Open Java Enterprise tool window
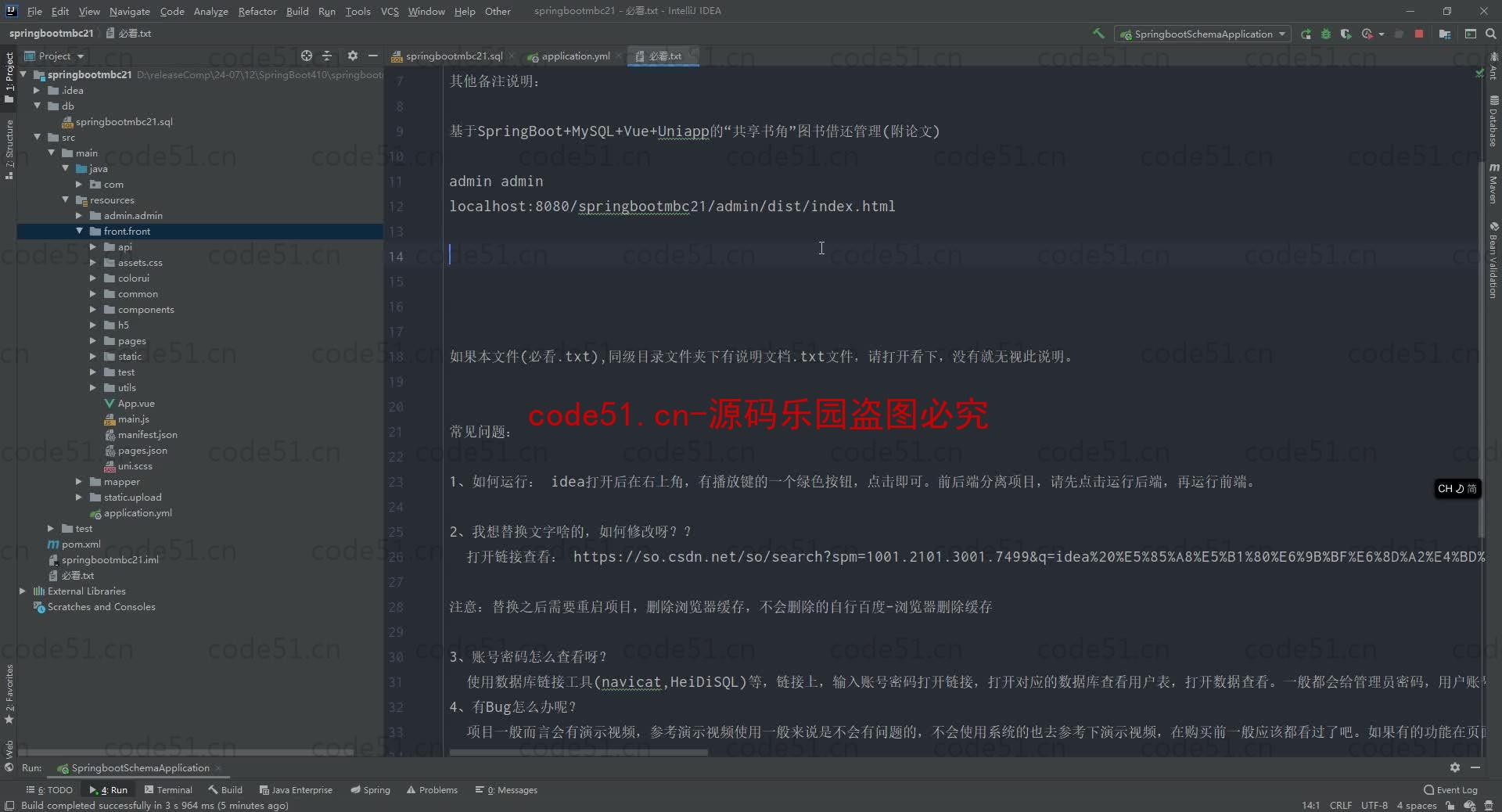This screenshot has width=1502, height=812. tap(296, 789)
